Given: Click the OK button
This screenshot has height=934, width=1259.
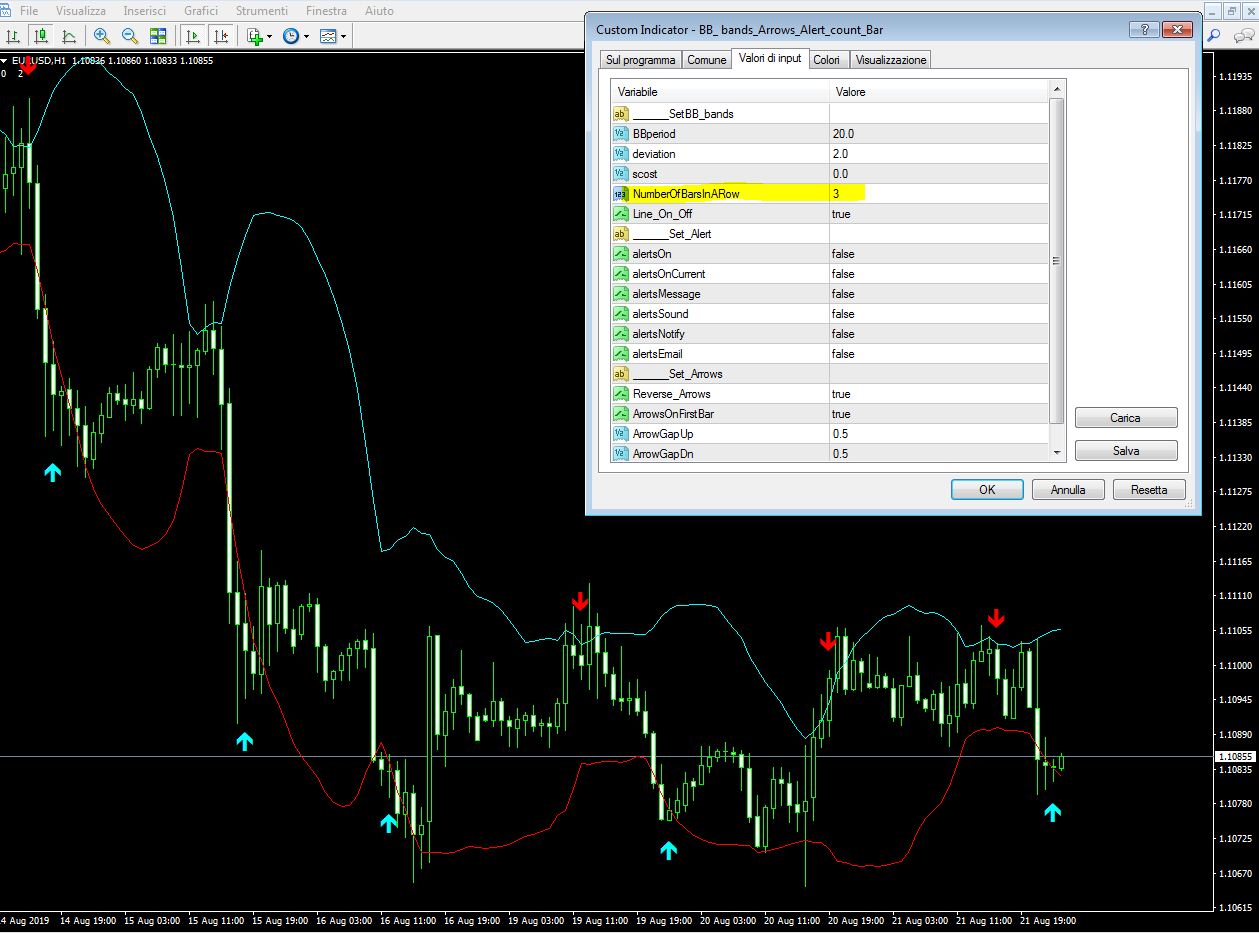Looking at the screenshot, I should pyautogui.click(x=987, y=490).
